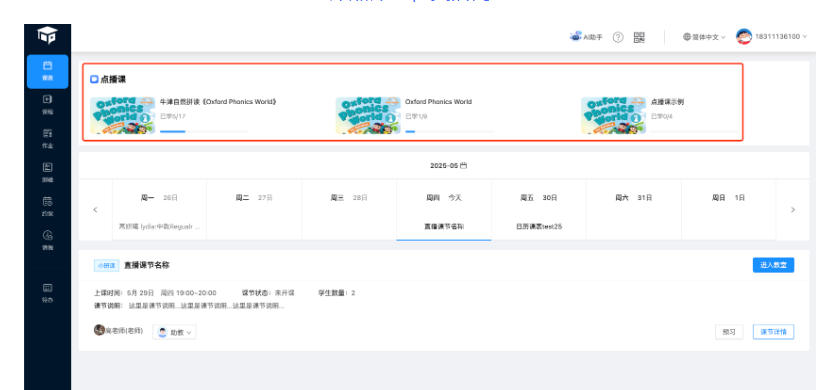Click the calendar icon next to 2025-05
Screen dimensions: 816x390
point(463,166)
